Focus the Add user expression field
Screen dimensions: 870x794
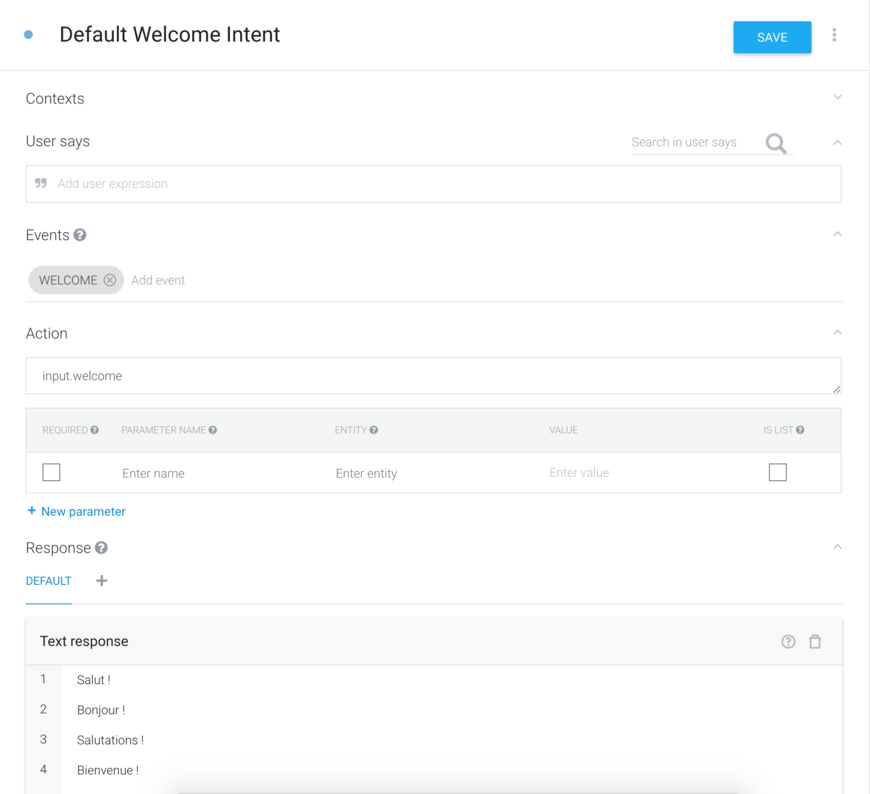click(x=440, y=184)
